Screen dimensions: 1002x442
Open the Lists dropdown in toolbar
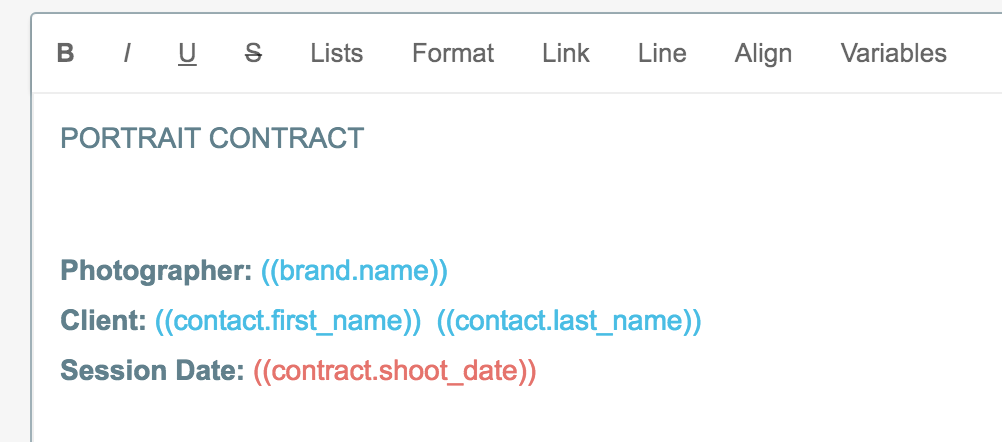[336, 53]
